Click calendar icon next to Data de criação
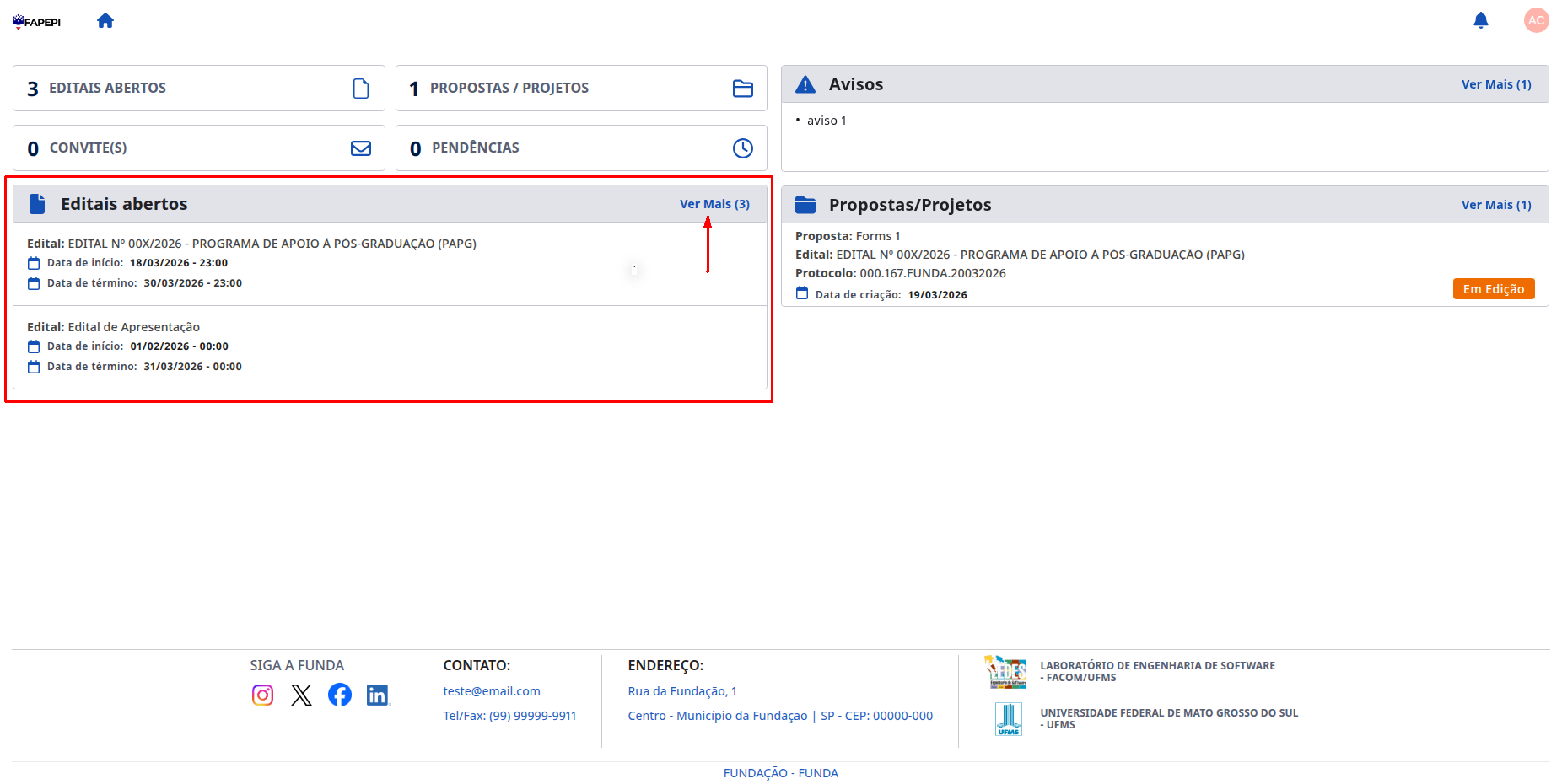Screen dimensions: 1562x784 [x=802, y=293]
